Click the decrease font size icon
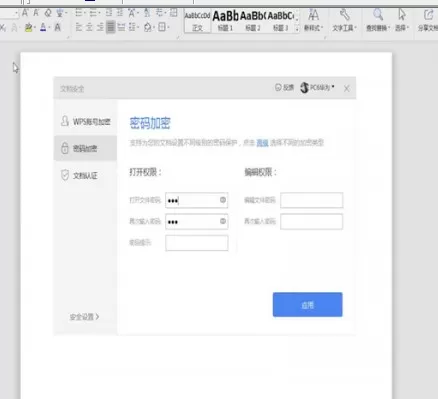 click(x=36, y=13)
